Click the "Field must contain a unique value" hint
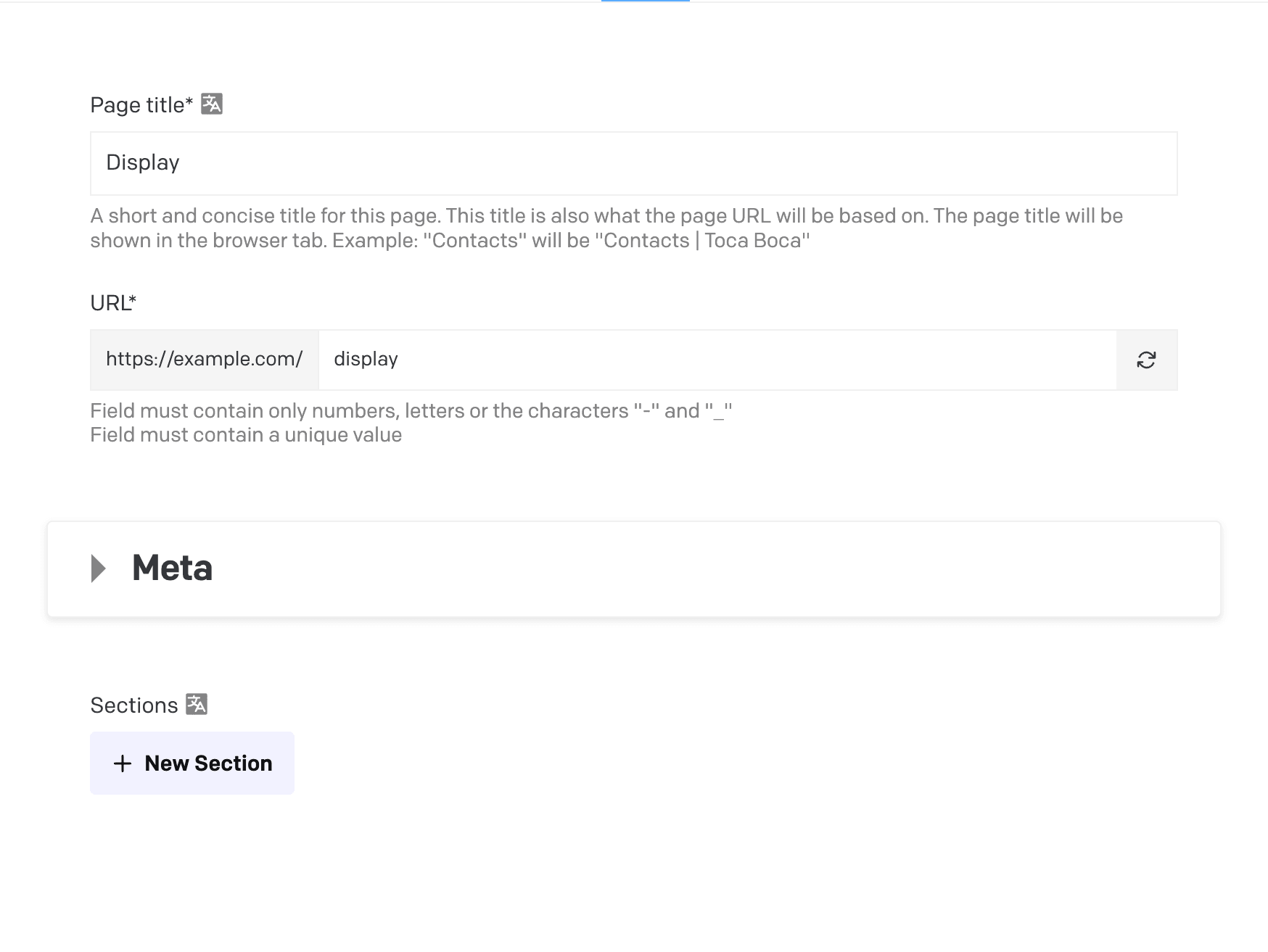This screenshot has width=1268, height=952. click(x=246, y=435)
